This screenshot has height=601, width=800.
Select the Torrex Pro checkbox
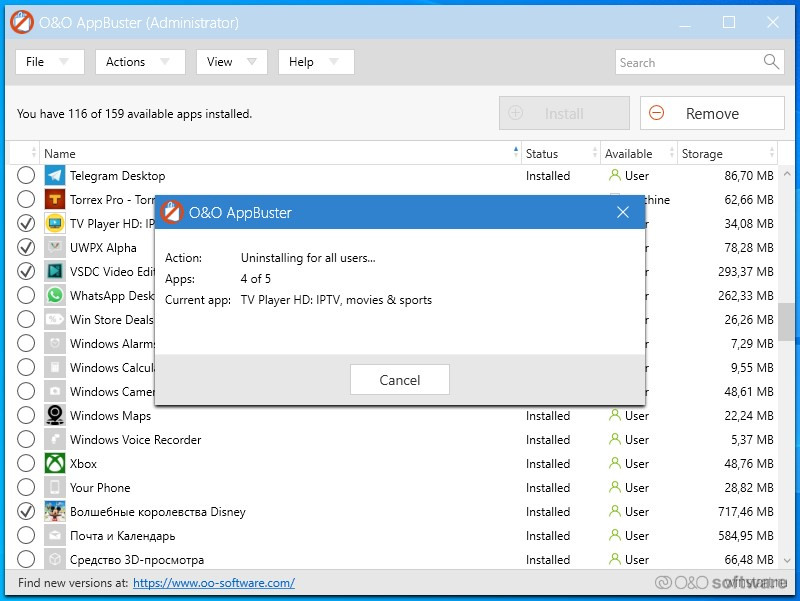pos(26,199)
